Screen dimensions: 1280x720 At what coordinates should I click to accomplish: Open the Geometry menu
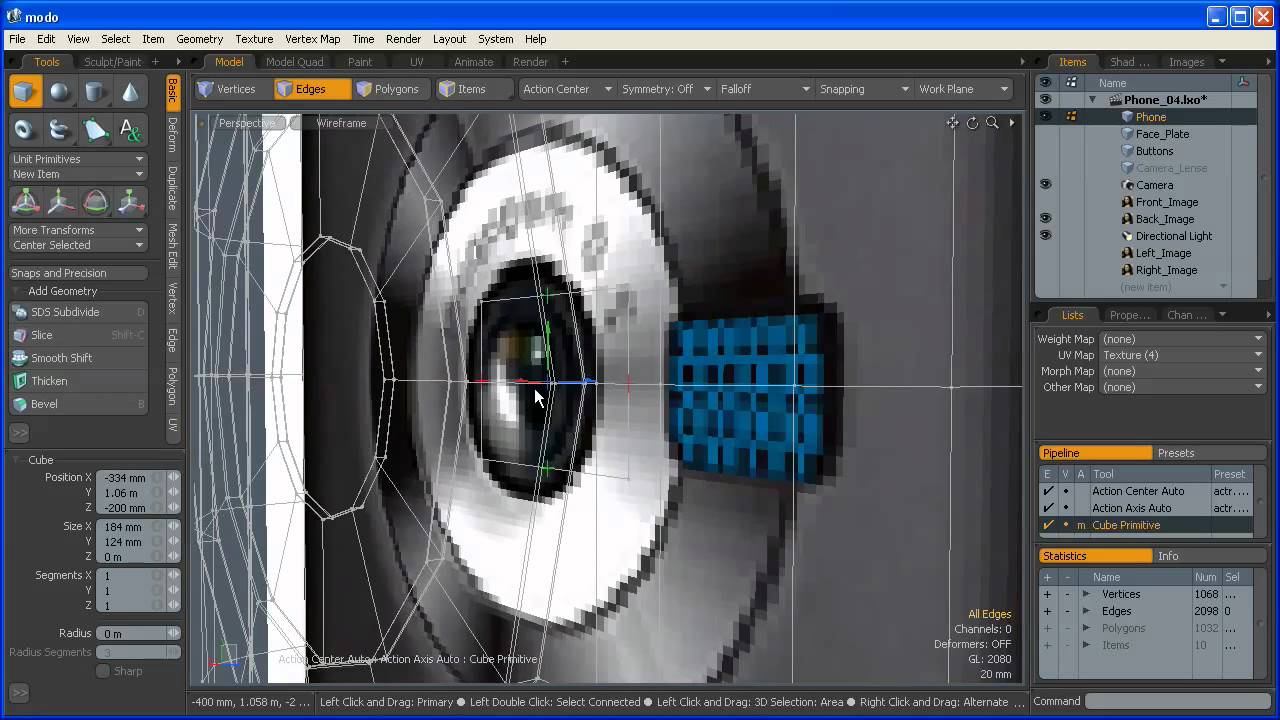coord(199,39)
